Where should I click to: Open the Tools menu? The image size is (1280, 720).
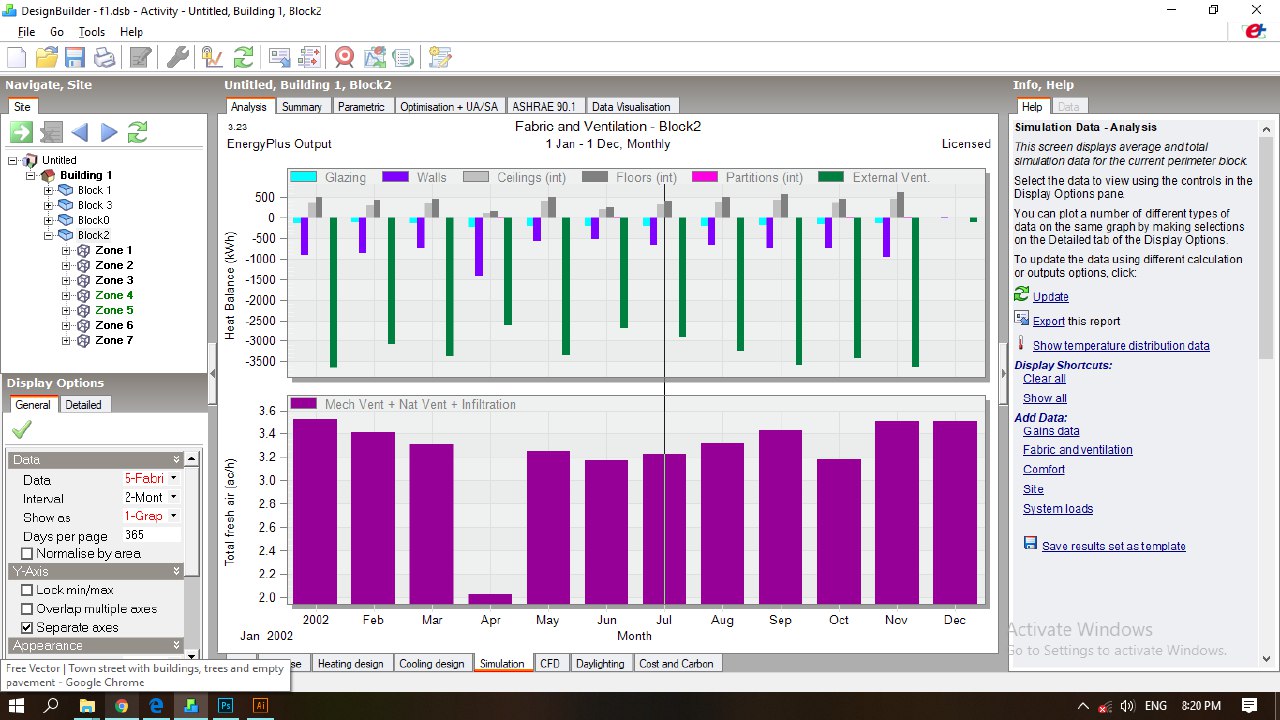point(92,32)
